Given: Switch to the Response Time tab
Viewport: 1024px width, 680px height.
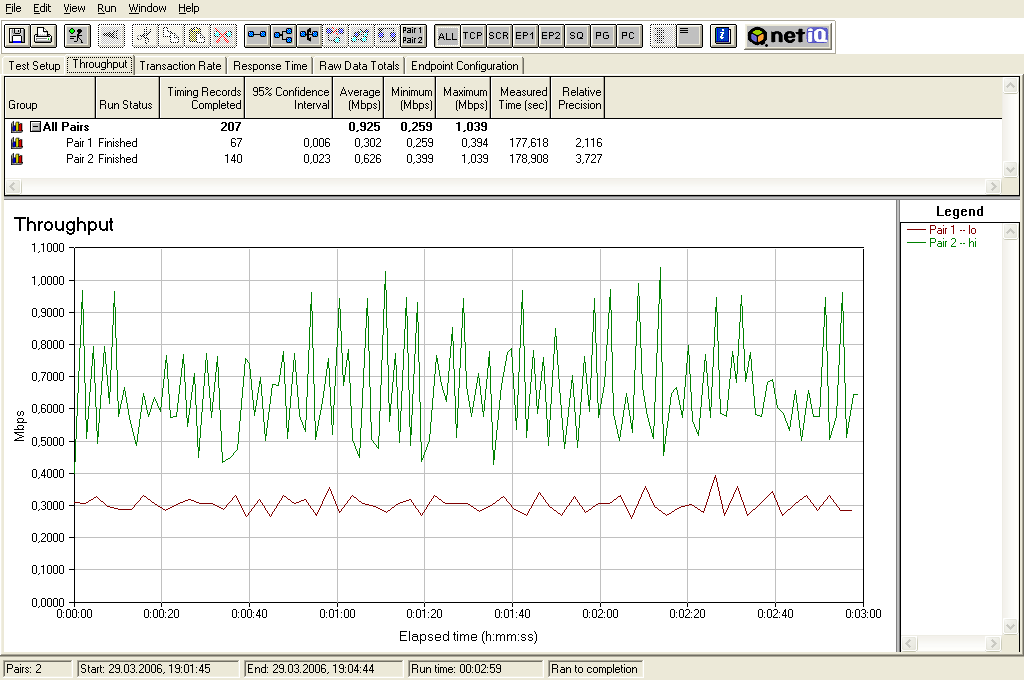Looking at the screenshot, I should 270,66.
